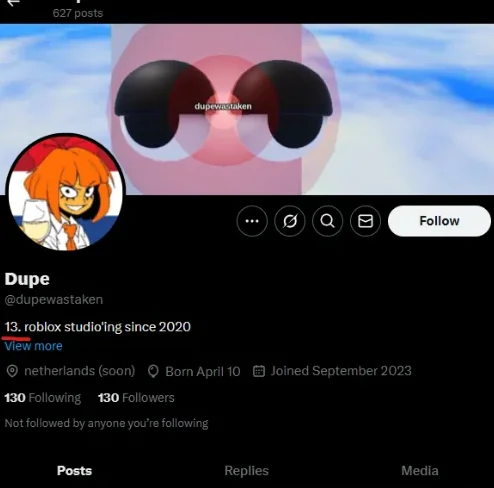Open the three-dot more options button

252,221
